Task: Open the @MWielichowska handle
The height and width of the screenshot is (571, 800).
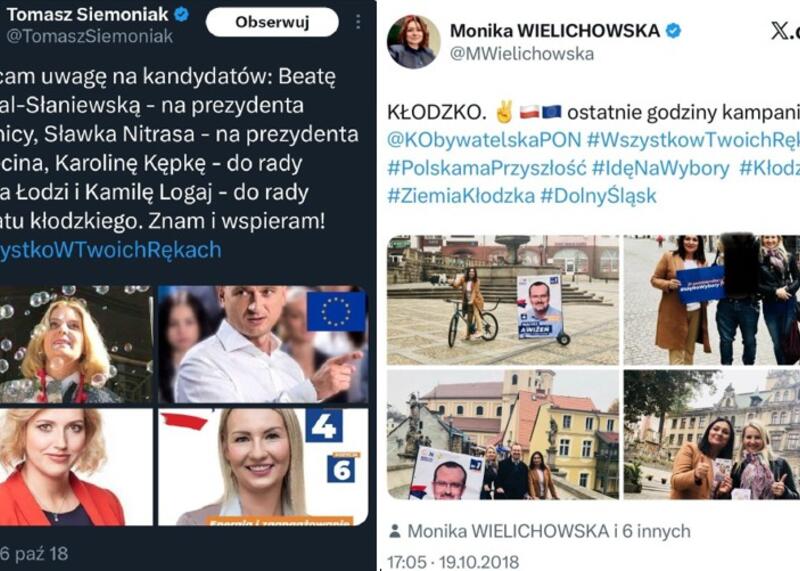Action: pos(522,54)
